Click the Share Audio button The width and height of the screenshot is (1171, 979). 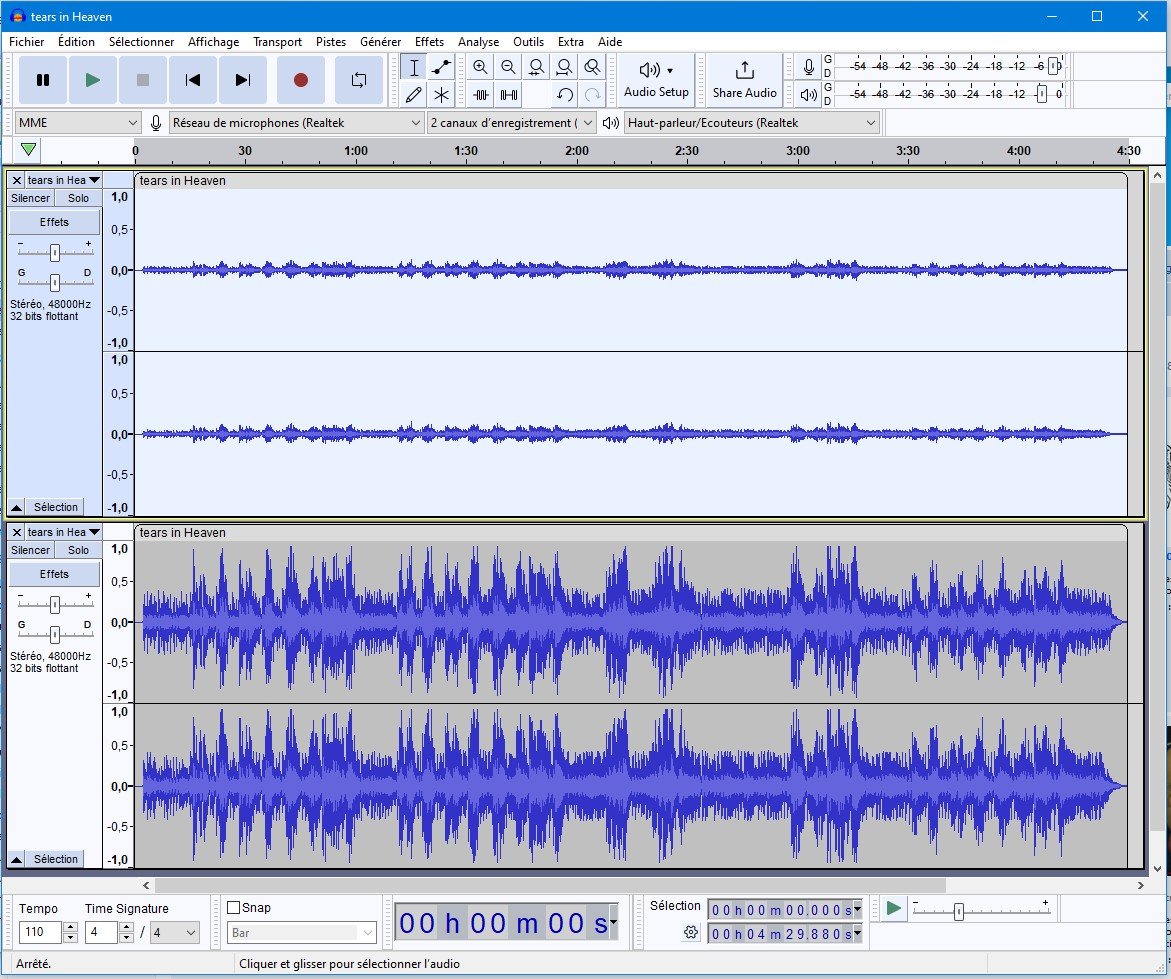[x=745, y=80]
